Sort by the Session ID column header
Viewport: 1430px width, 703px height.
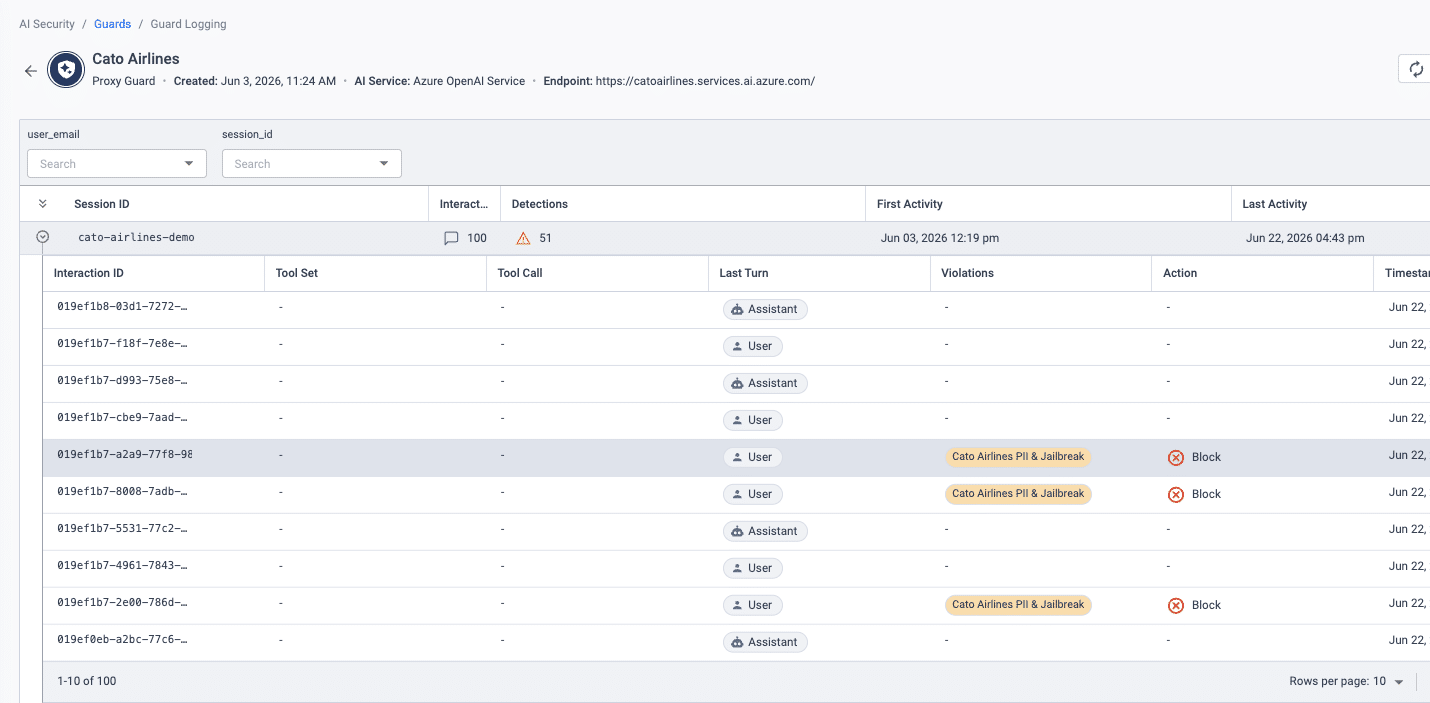point(102,204)
